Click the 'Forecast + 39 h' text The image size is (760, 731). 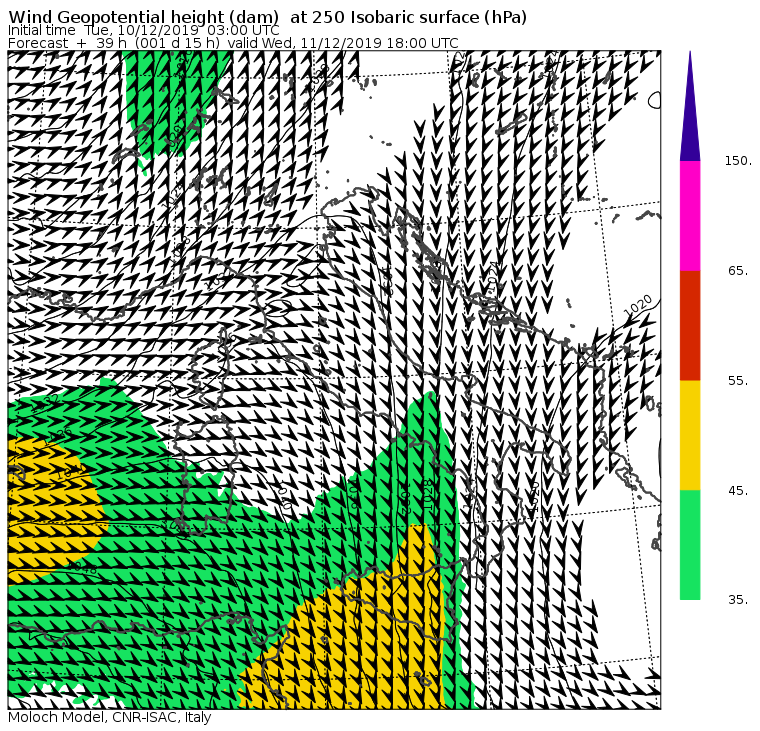pos(67,43)
